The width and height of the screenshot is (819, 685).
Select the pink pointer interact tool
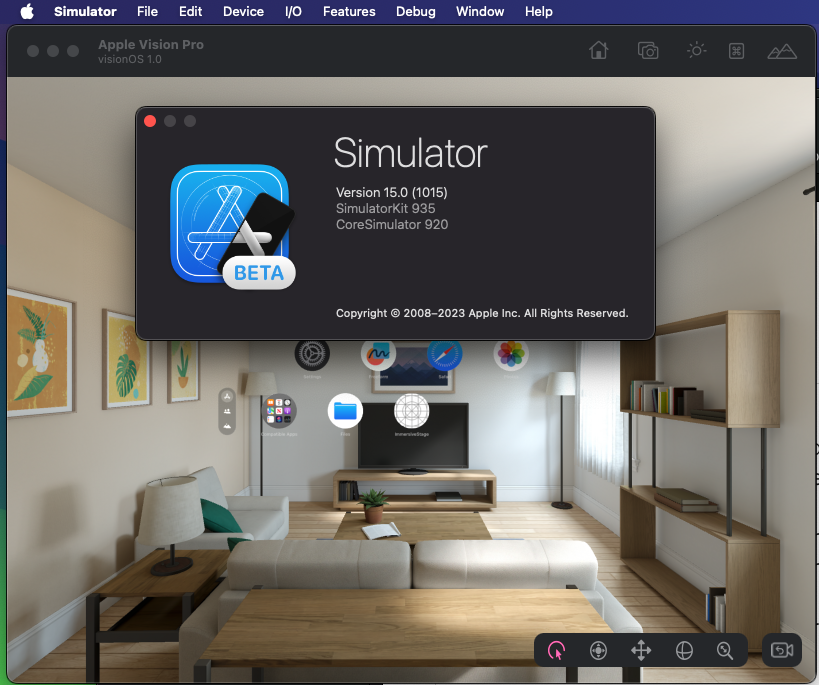[x=556, y=651]
